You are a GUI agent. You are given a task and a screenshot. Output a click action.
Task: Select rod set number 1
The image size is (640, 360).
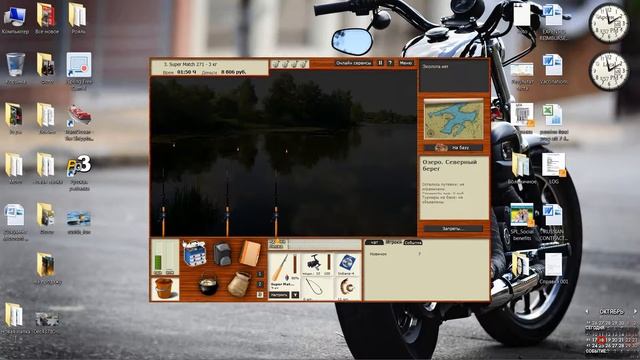pyautogui.click(x=260, y=274)
